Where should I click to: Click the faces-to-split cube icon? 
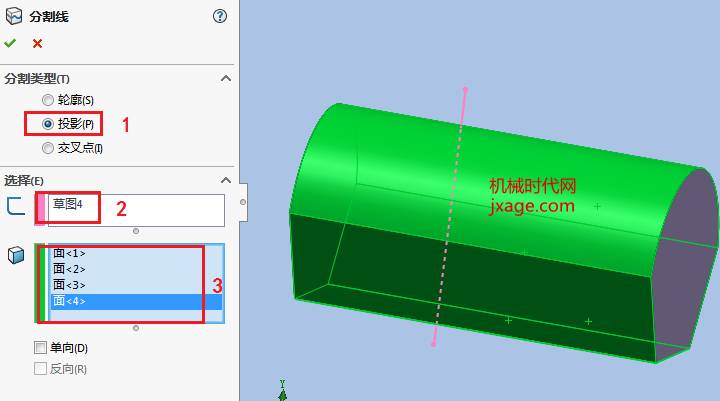pos(16,255)
